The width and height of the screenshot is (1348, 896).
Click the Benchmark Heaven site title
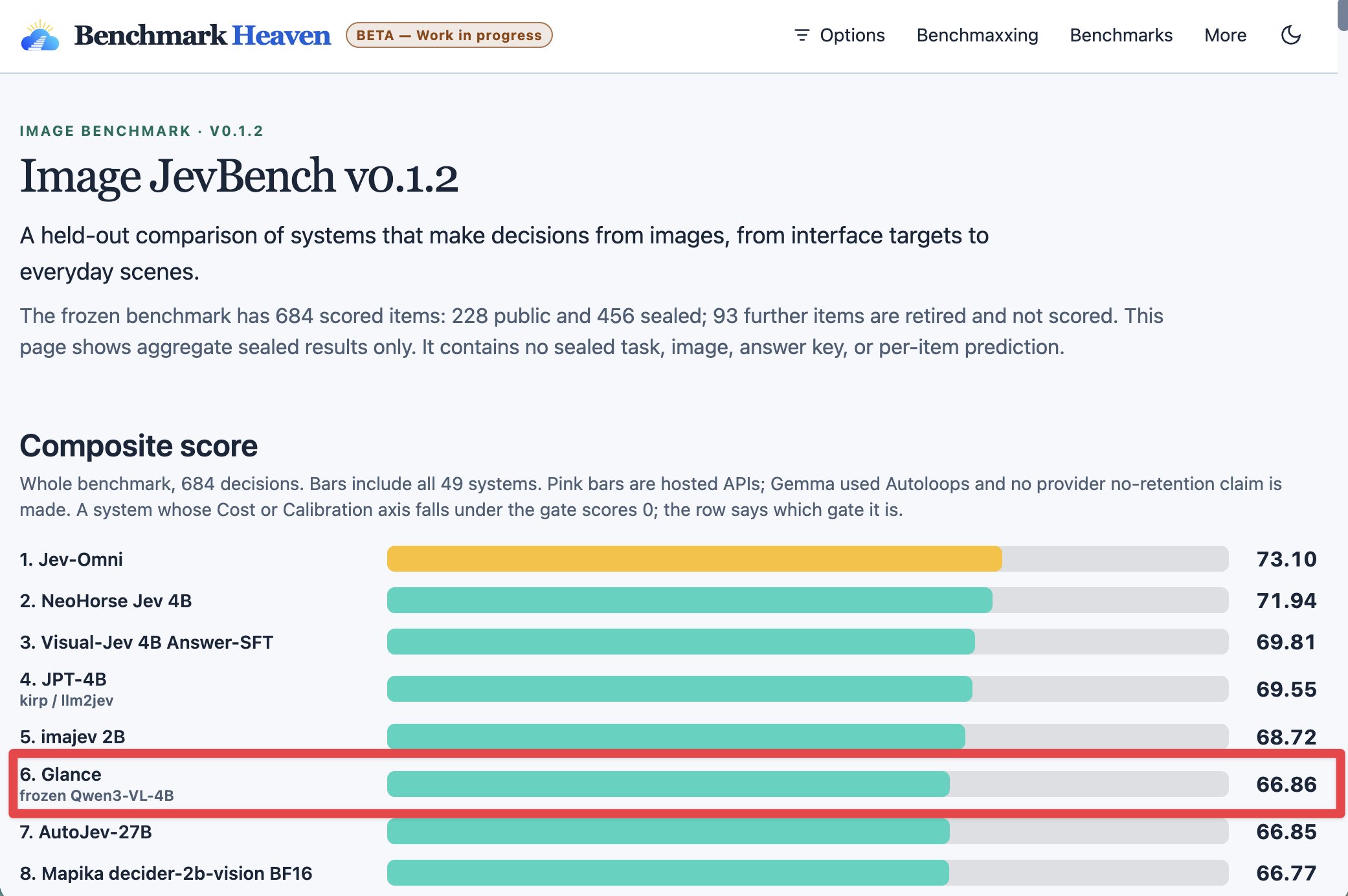click(203, 35)
